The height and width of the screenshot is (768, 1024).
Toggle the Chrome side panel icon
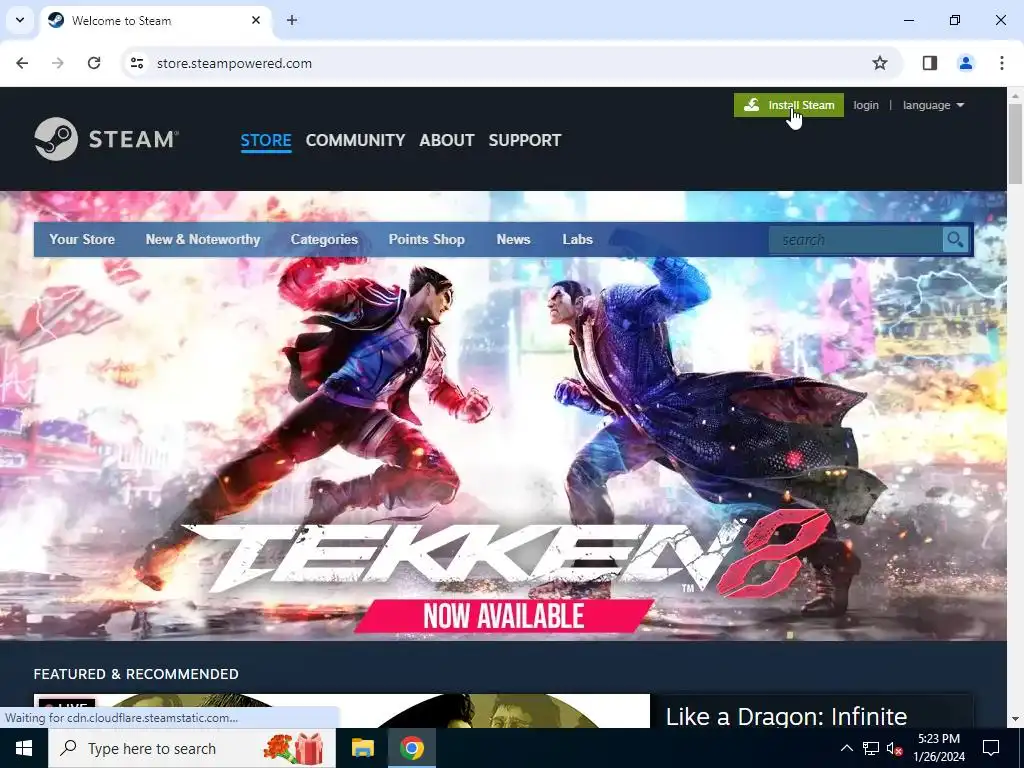[x=929, y=63]
